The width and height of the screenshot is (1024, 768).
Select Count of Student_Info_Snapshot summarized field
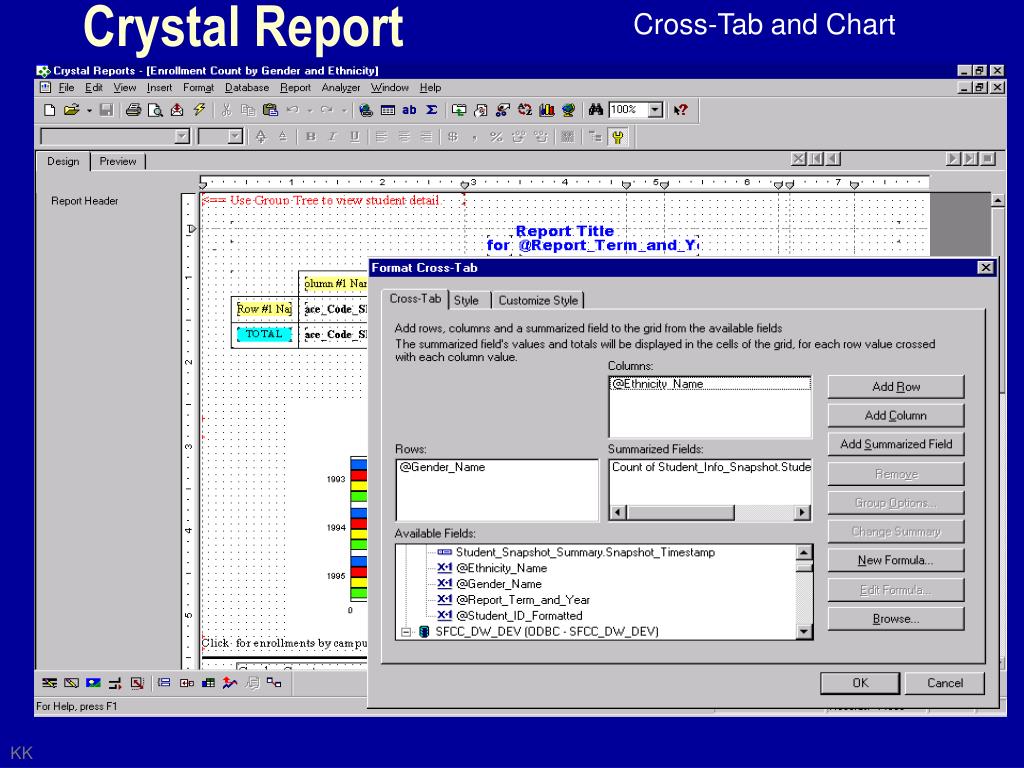[x=711, y=467]
